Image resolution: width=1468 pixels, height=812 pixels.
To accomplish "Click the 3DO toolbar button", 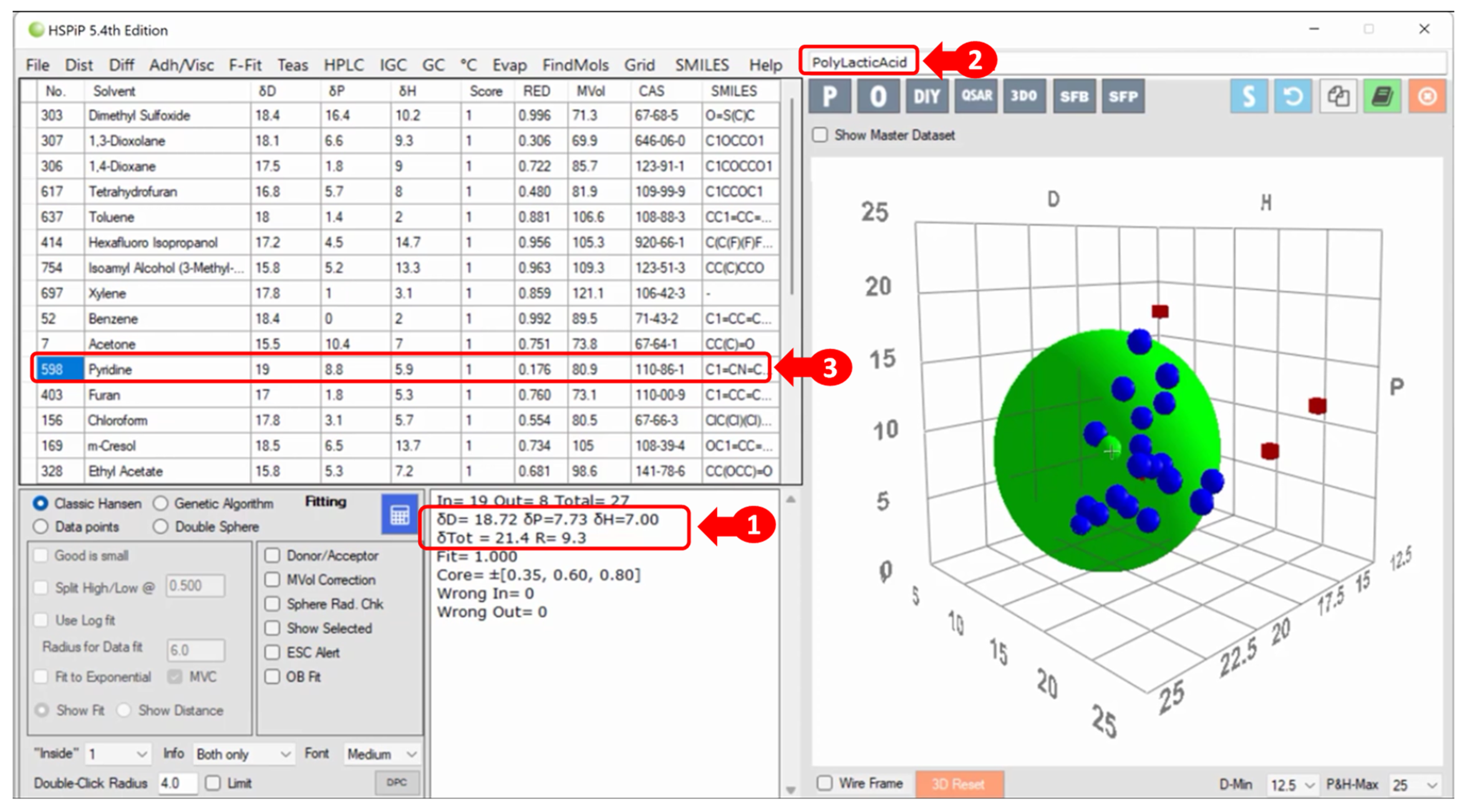I will click(1024, 96).
